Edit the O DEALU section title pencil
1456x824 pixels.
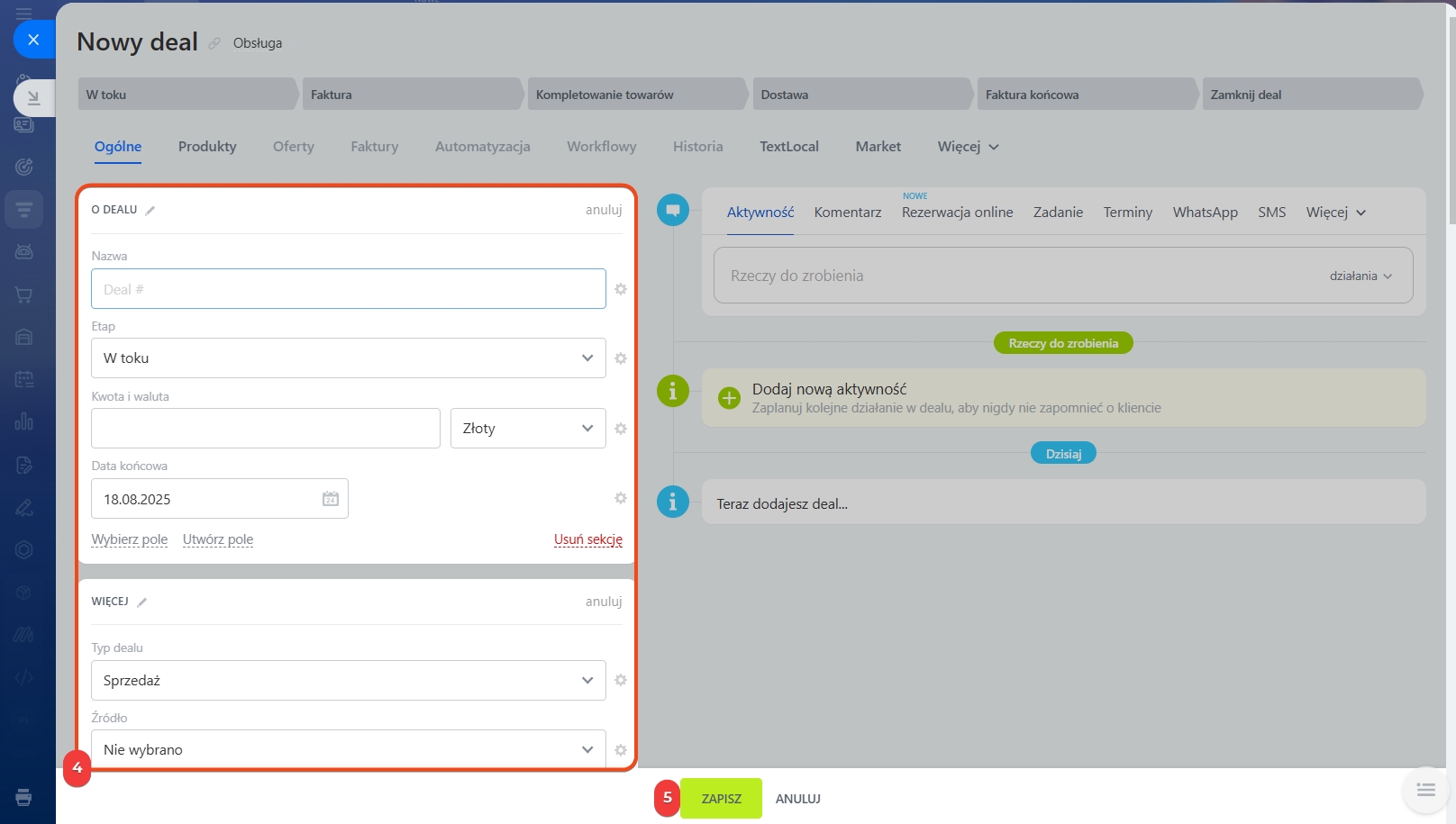click(x=150, y=210)
